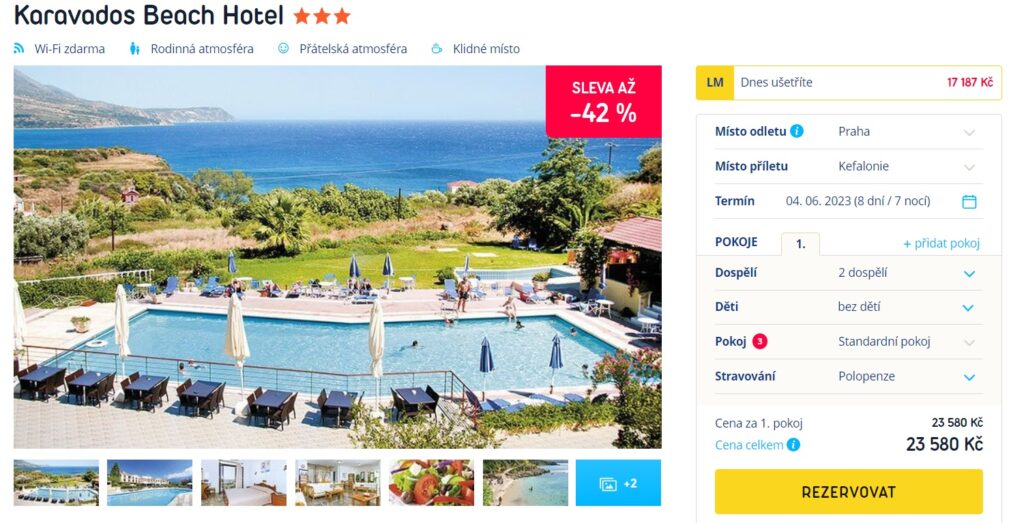Click the Přátelská atmosféra smiley icon
1024x523 pixels.
click(283, 48)
